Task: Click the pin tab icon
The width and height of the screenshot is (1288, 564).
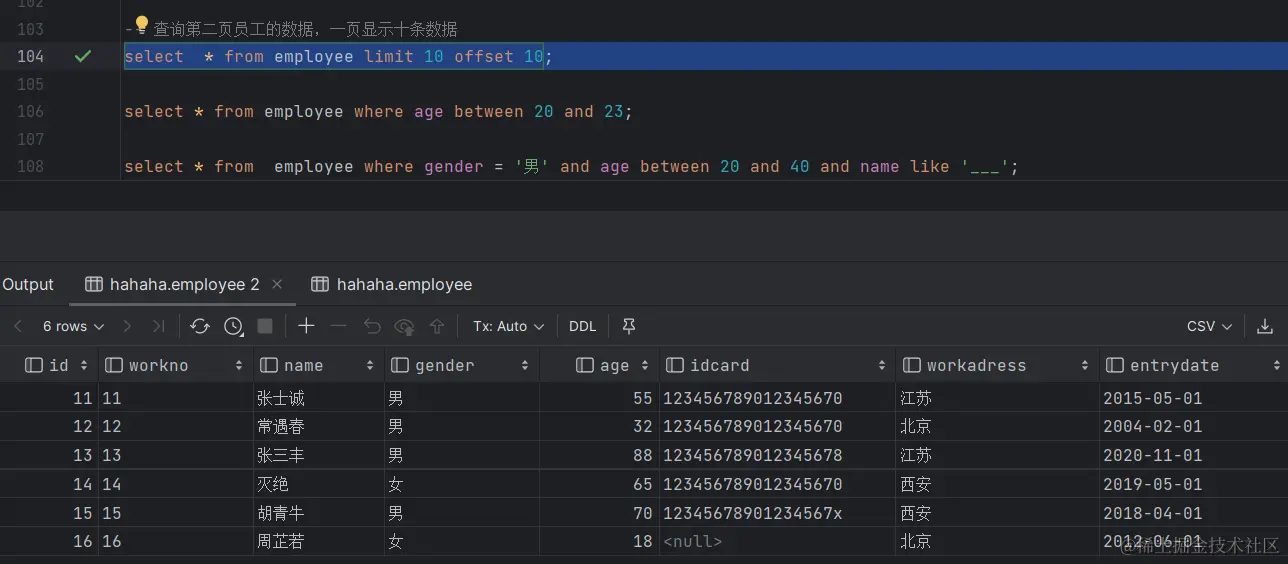Action: [x=629, y=326]
